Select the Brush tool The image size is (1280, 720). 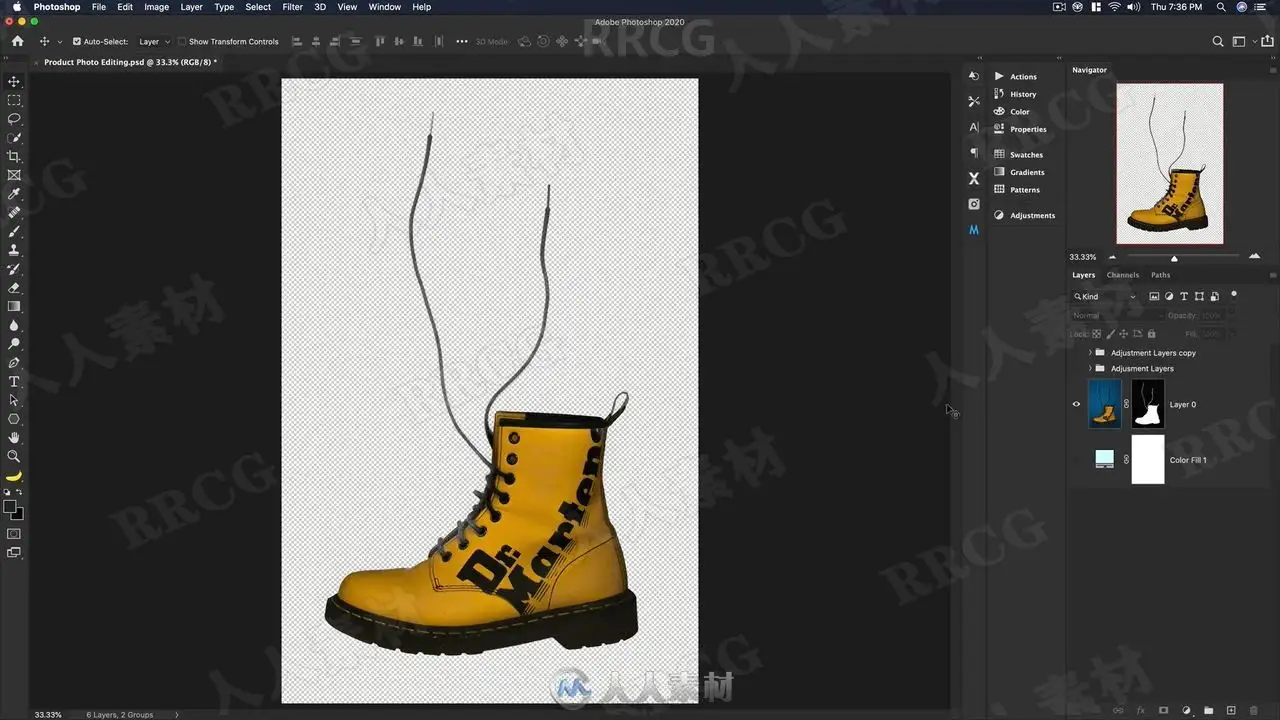pos(14,231)
